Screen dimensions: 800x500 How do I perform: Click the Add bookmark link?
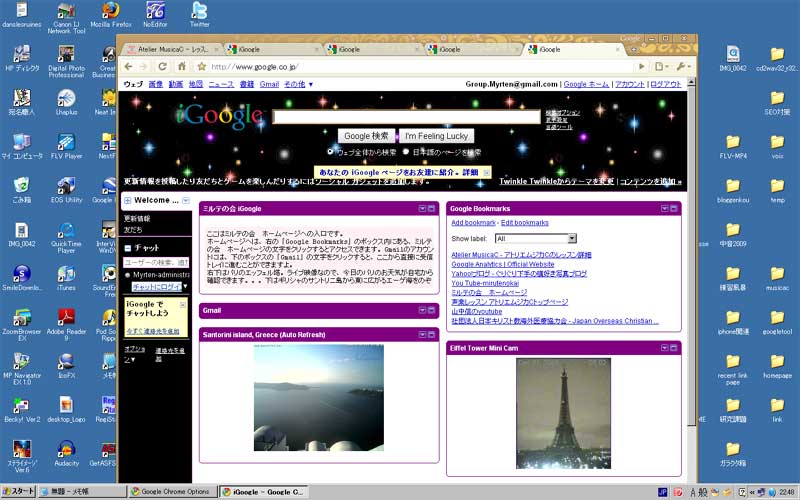[473, 223]
